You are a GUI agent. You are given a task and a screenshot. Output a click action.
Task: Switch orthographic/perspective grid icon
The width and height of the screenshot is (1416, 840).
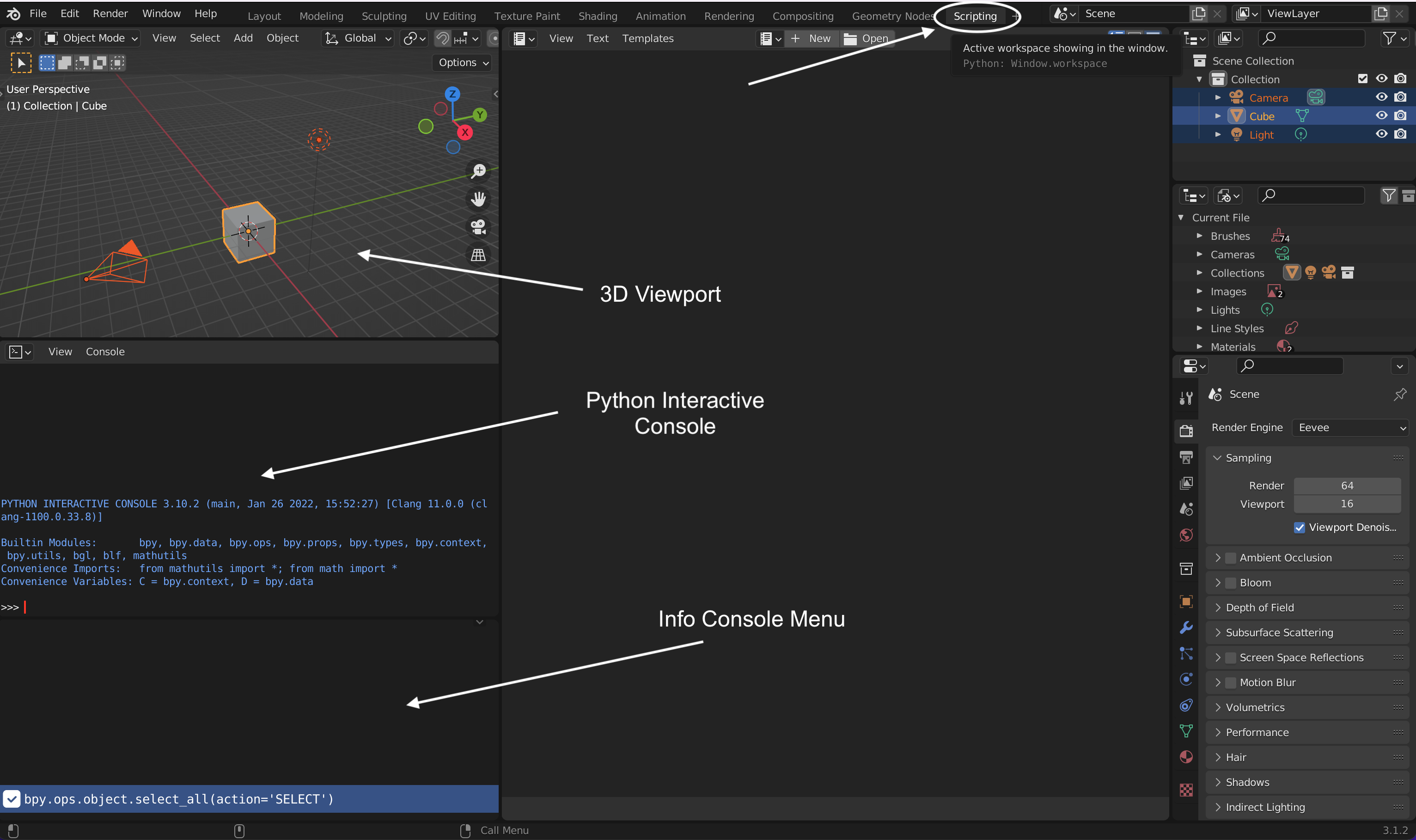(478, 256)
